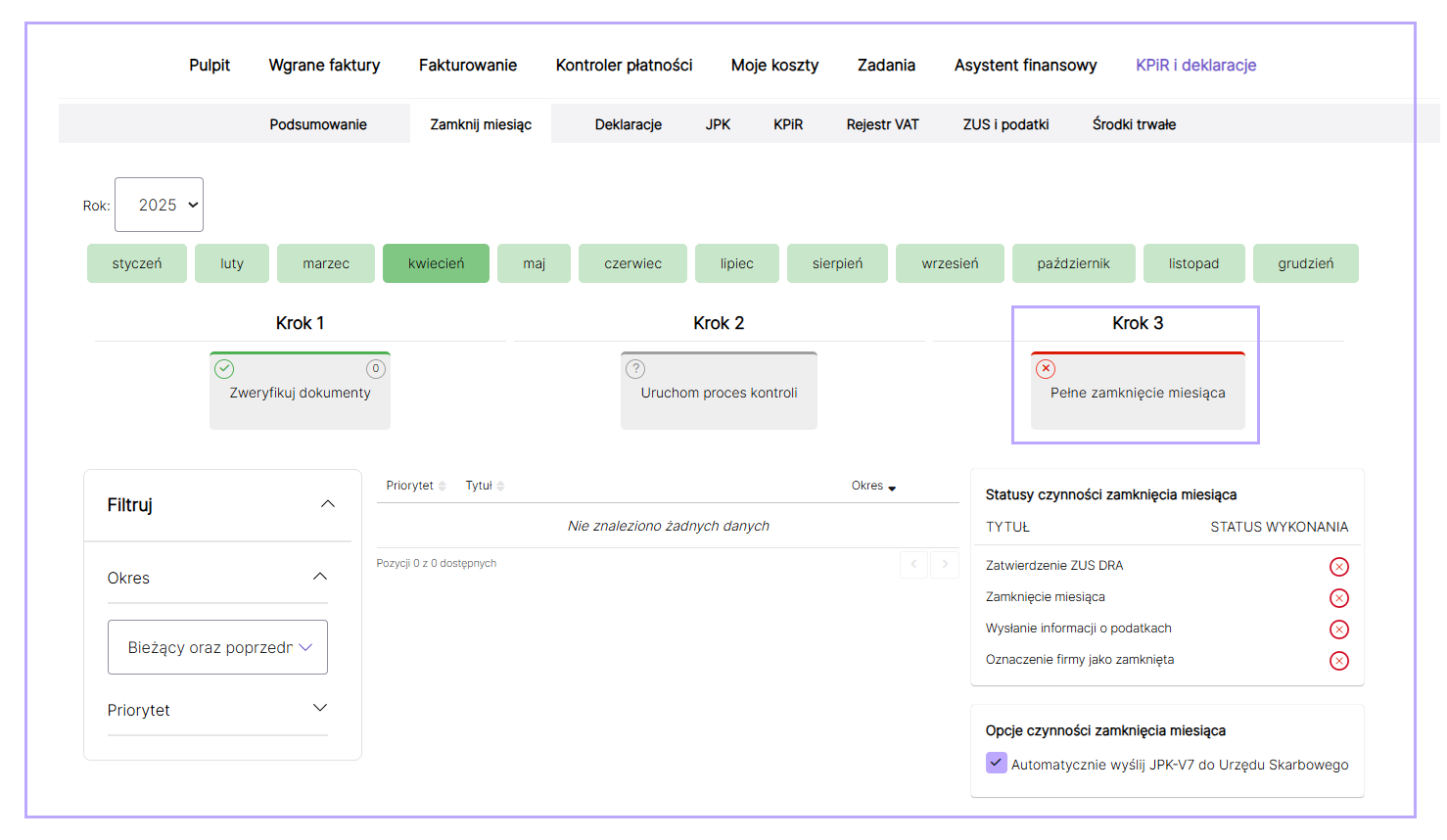1447x840 pixels.
Task: Open Środki trwałe tab
Action: [1134, 124]
